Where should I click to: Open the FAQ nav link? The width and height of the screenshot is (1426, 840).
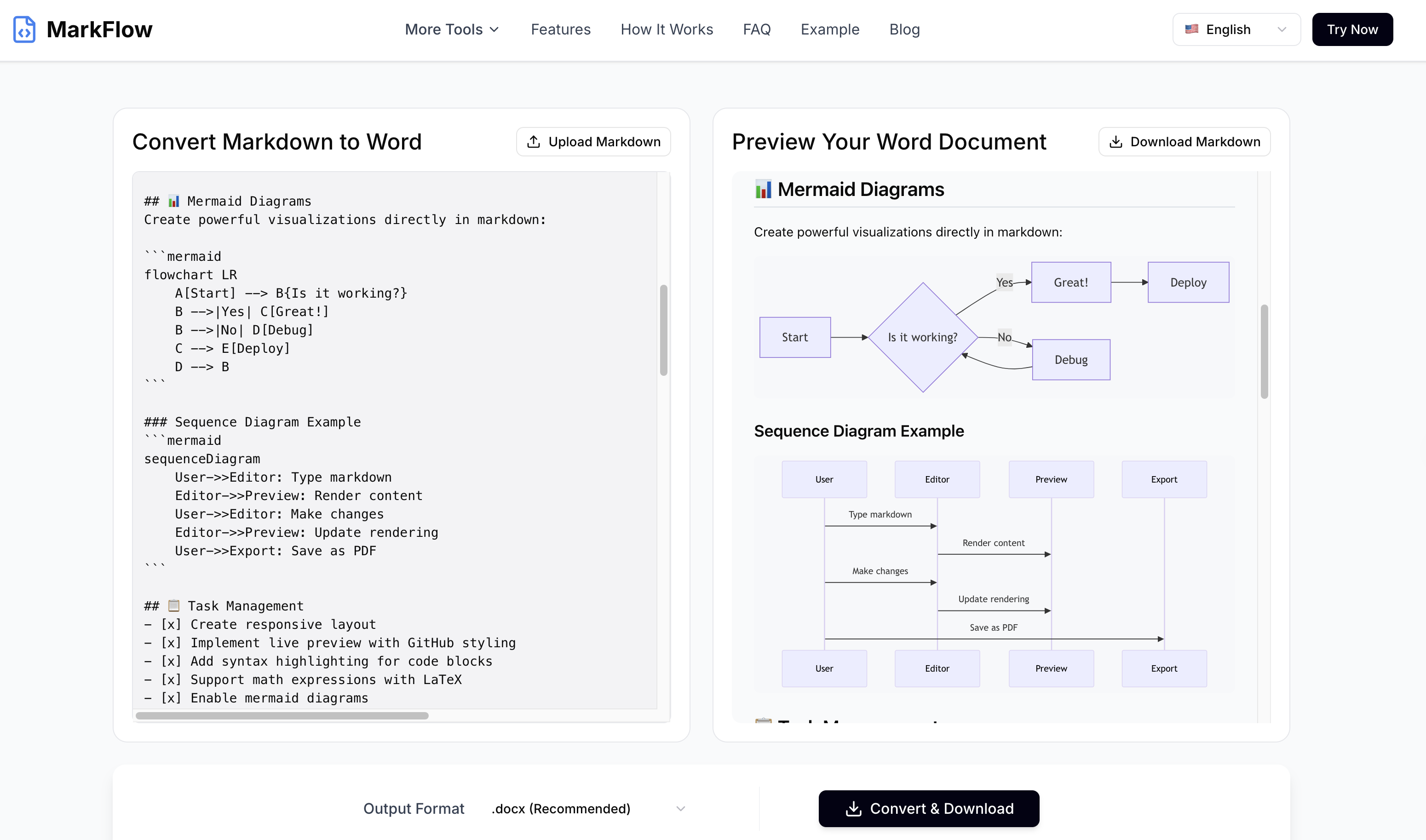[x=757, y=29]
